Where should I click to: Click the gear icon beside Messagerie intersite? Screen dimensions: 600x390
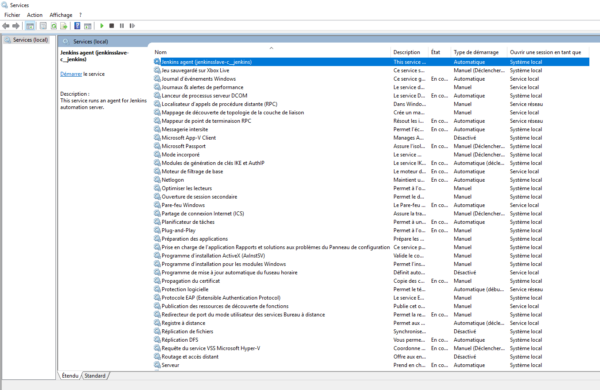(x=157, y=129)
